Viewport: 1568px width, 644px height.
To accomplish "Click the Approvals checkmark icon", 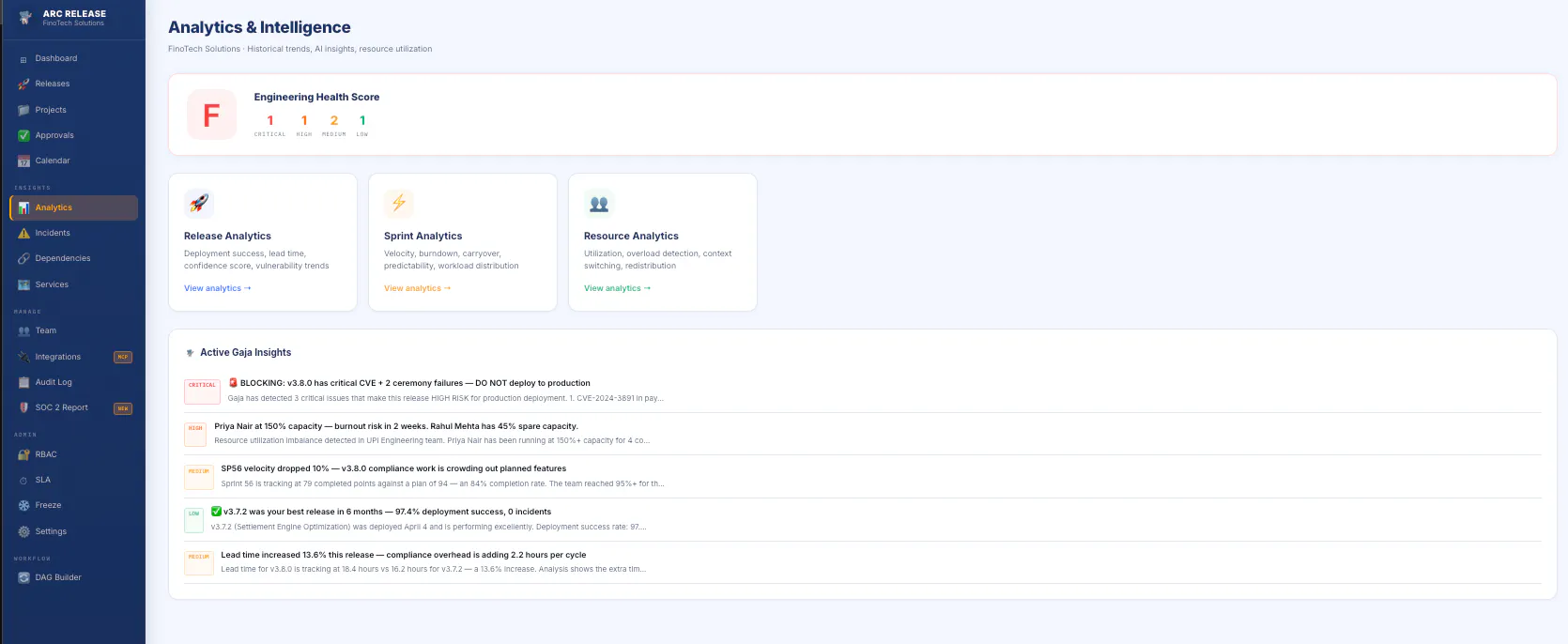I will pos(23,135).
